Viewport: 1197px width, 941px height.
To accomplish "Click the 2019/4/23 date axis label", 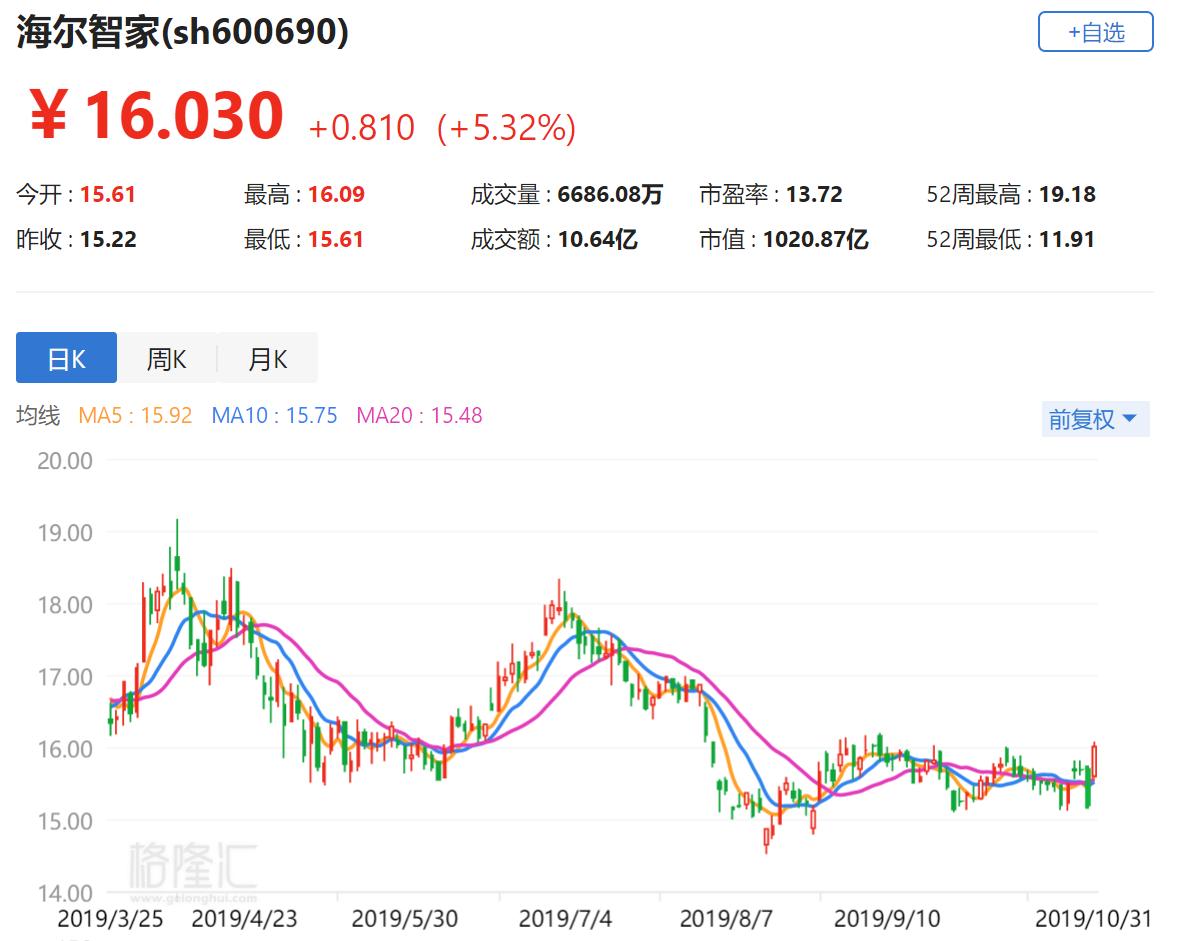I will pos(244,918).
